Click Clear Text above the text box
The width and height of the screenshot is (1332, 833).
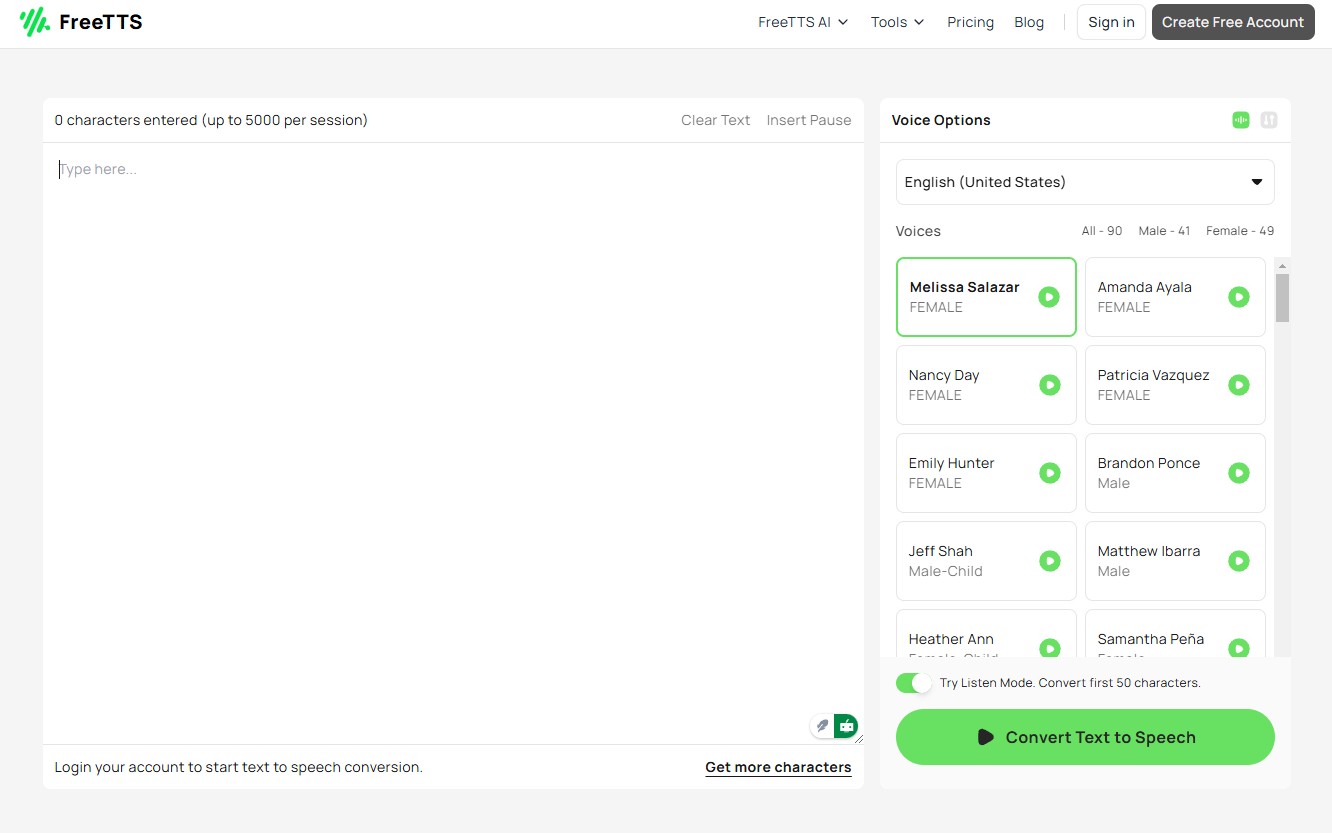pos(715,120)
